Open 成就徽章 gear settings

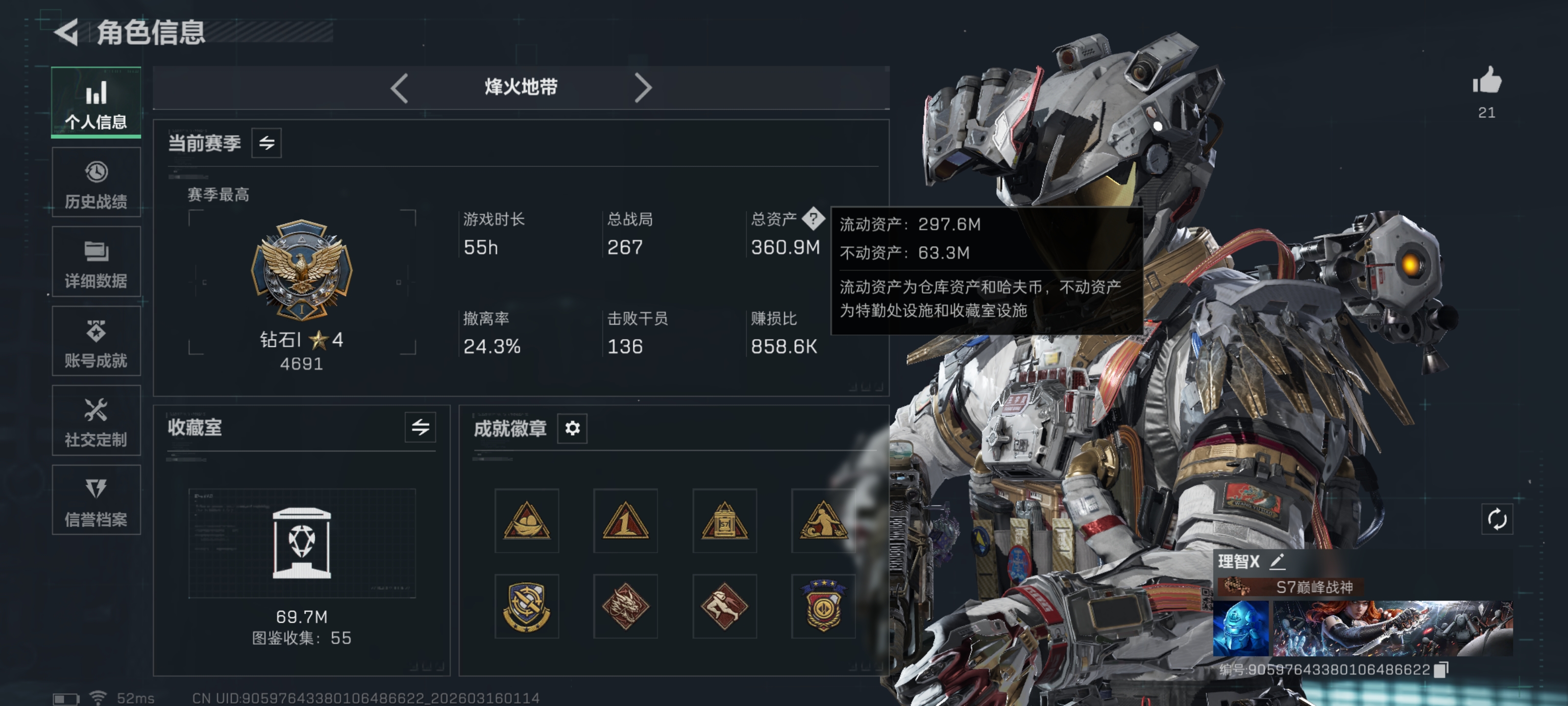pyautogui.click(x=572, y=428)
